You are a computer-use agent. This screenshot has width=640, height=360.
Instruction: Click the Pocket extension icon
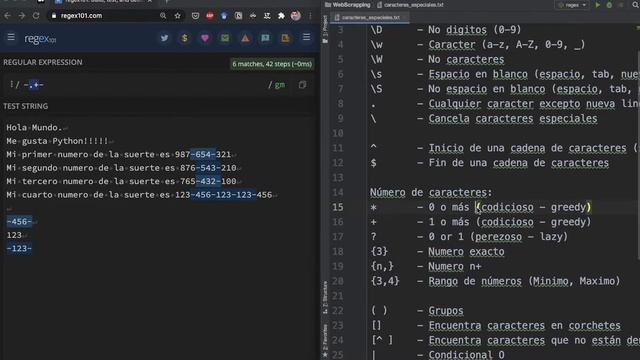click(x=196, y=16)
